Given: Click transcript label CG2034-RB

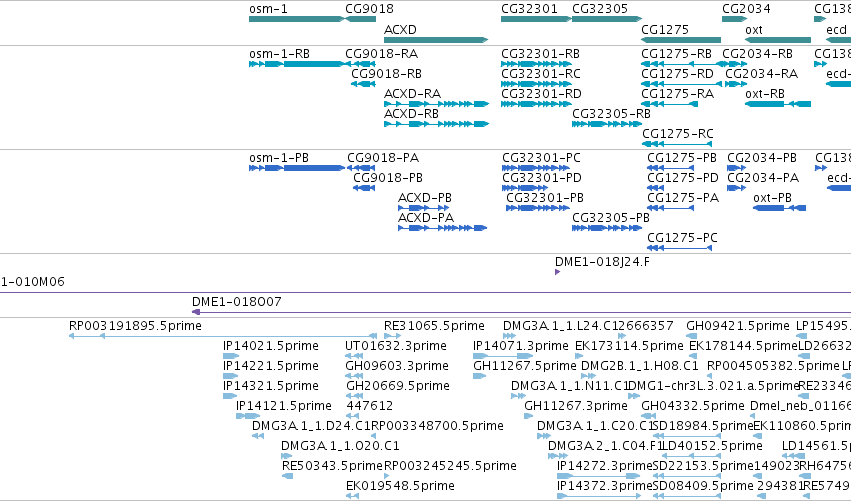Looking at the screenshot, I should pos(757,54).
